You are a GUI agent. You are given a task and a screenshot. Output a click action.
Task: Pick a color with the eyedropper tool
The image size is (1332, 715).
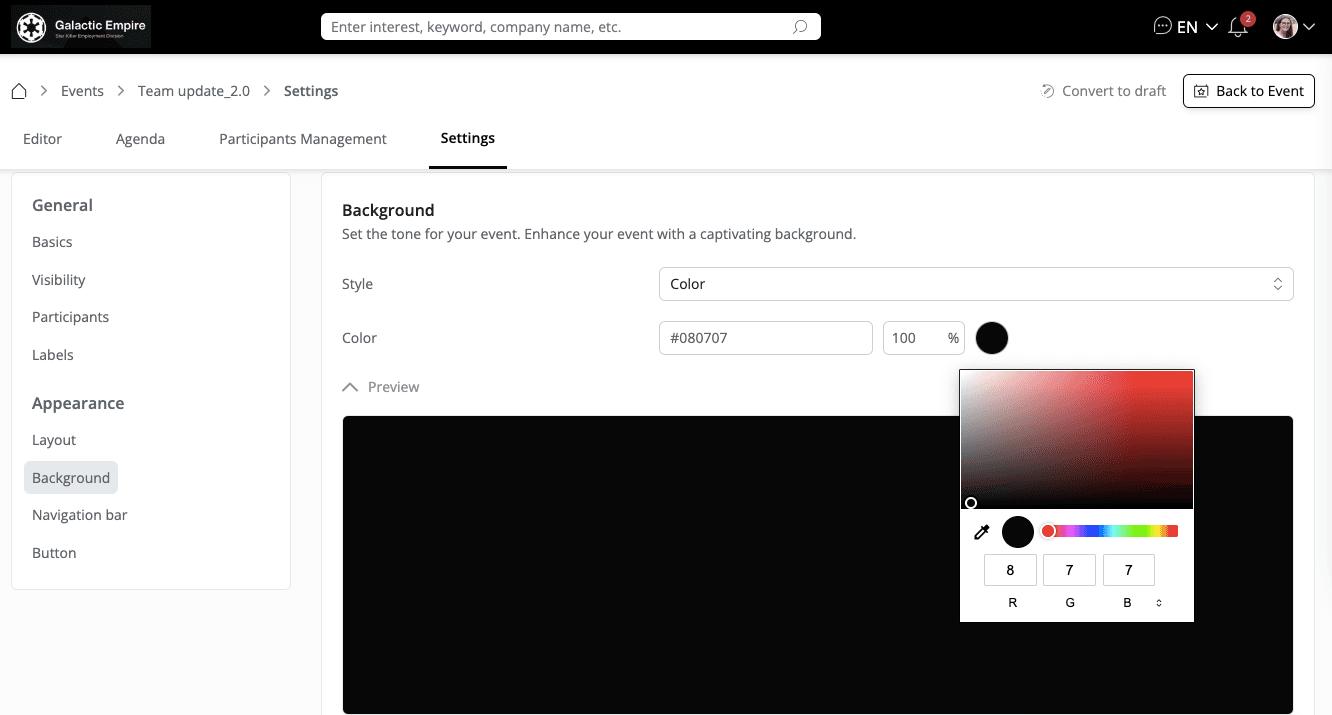tap(982, 532)
